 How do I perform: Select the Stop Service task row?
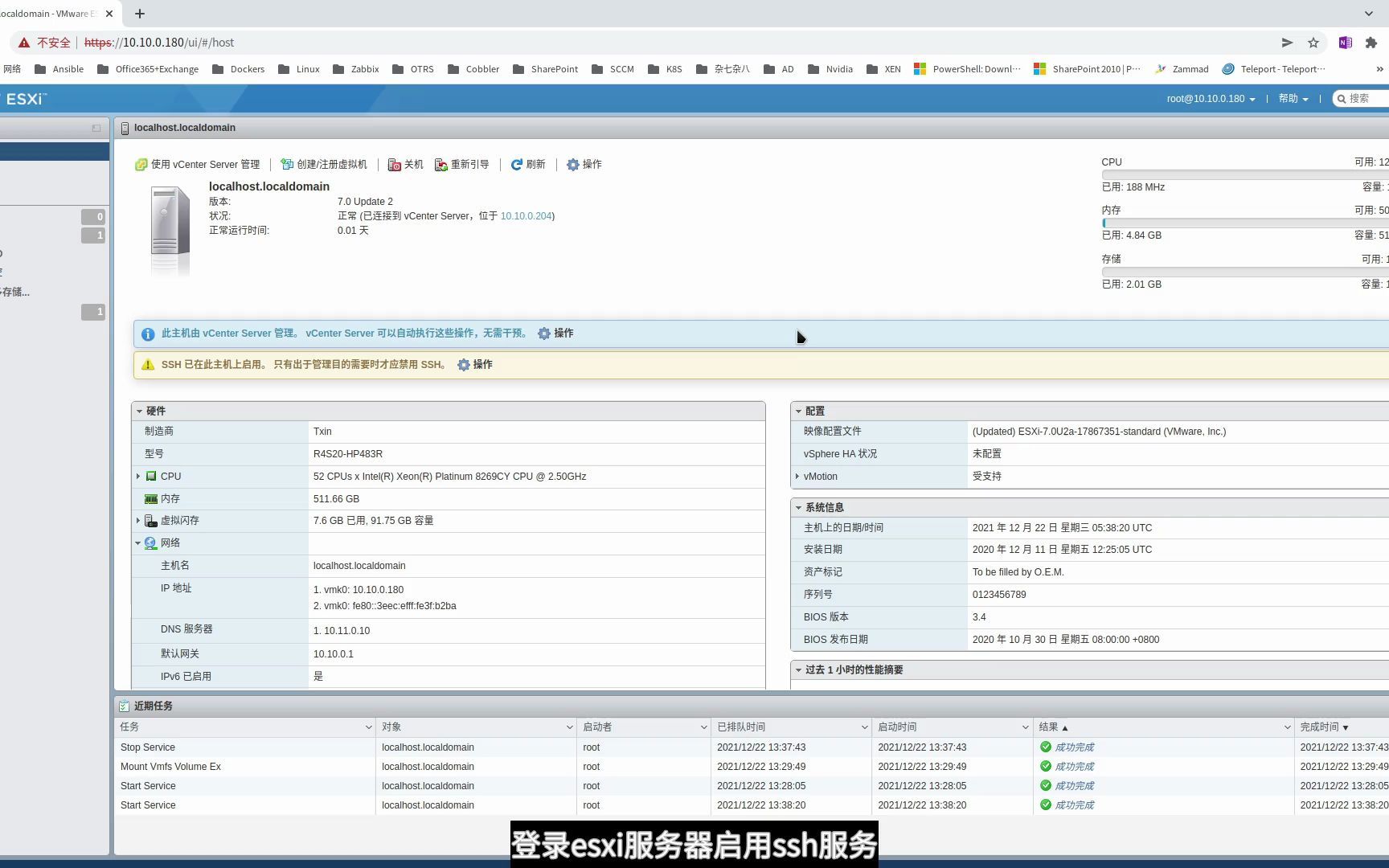click(x=752, y=747)
